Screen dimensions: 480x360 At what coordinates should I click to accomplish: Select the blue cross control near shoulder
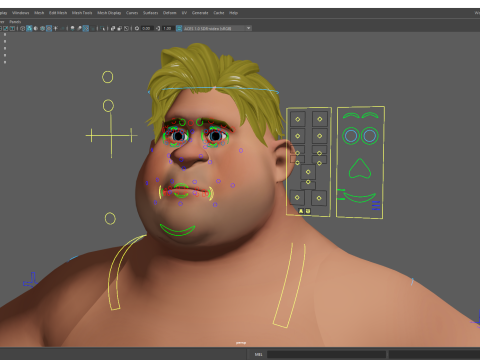click(x=30, y=281)
